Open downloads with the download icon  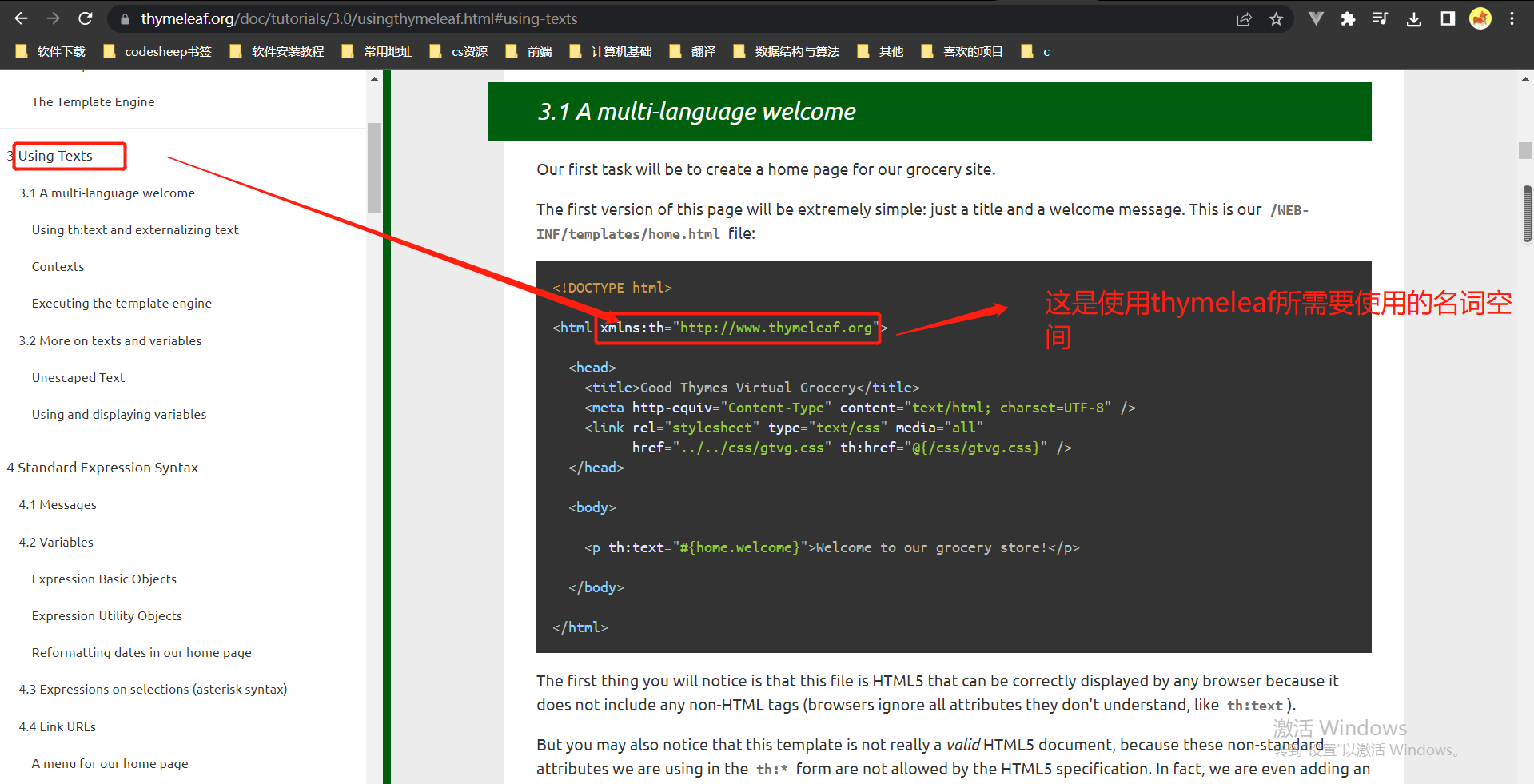pyautogui.click(x=1414, y=18)
